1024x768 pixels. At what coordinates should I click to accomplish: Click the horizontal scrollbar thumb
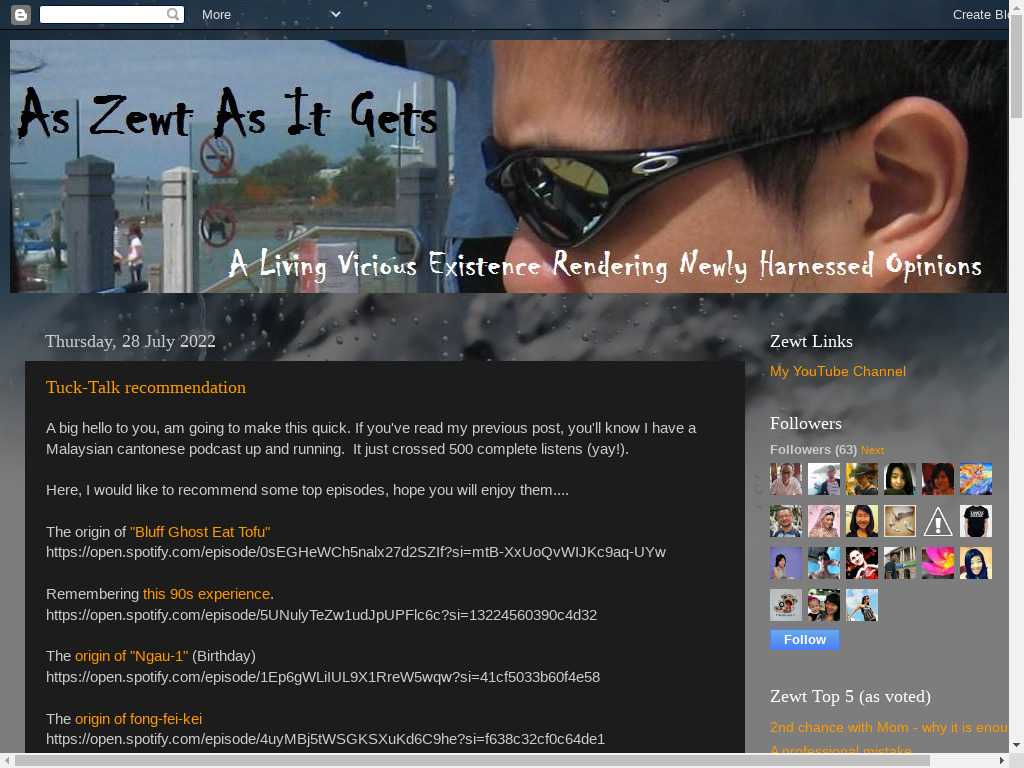pyautogui.click(x=472, y=761)
